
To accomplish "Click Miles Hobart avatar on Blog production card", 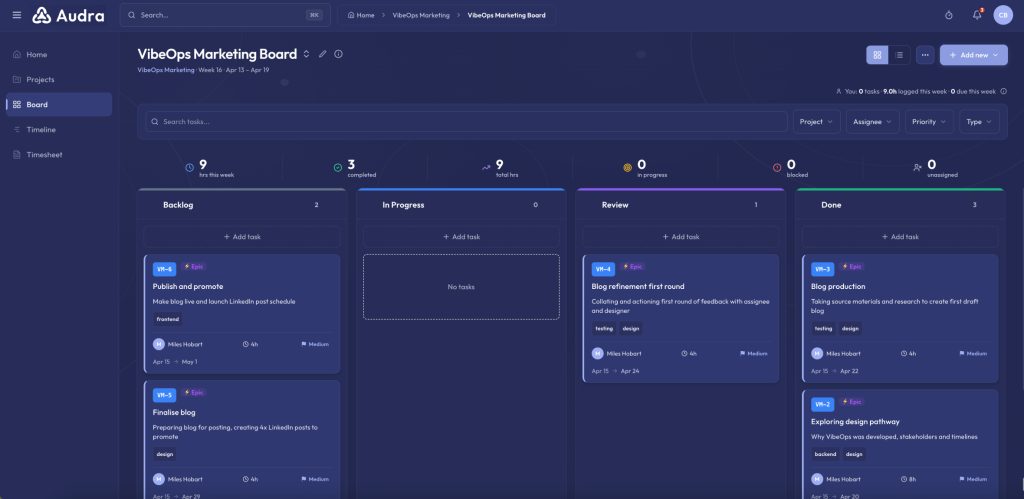I will tap(817, 353).
